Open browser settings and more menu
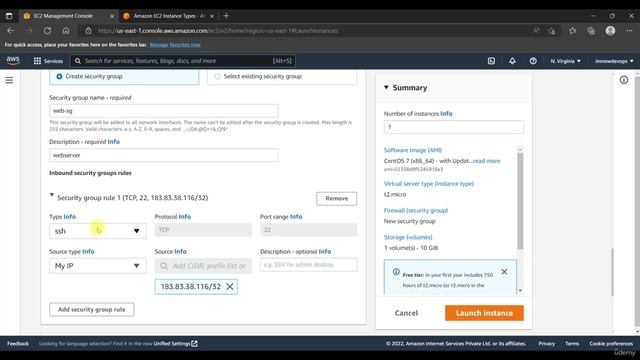Screen dimensions: 640x360 [629, 31]
